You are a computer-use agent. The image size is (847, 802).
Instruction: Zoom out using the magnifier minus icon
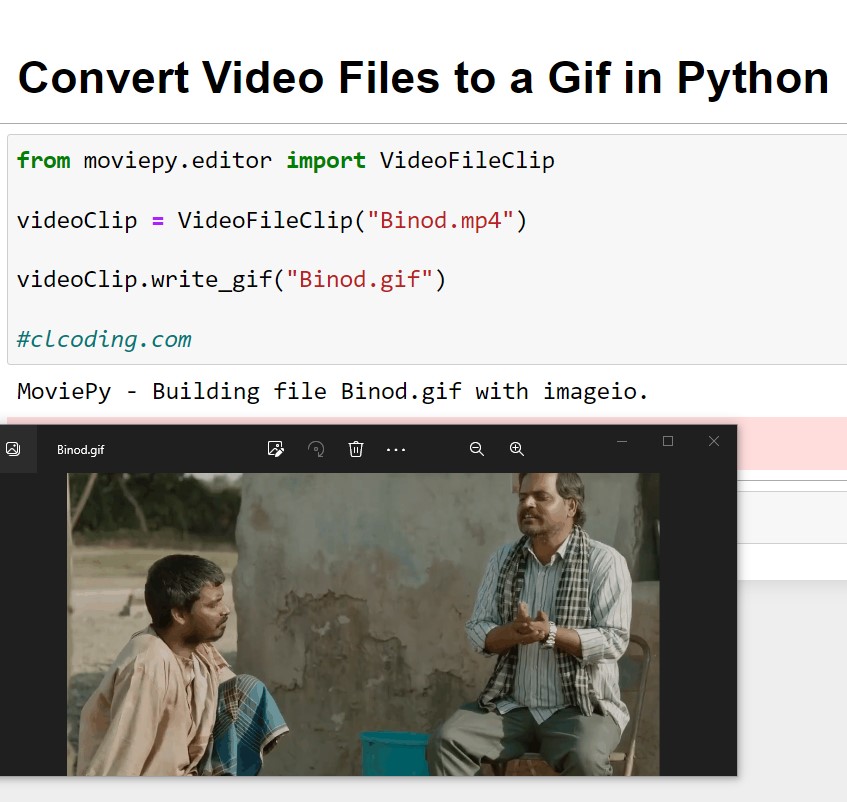476,449
